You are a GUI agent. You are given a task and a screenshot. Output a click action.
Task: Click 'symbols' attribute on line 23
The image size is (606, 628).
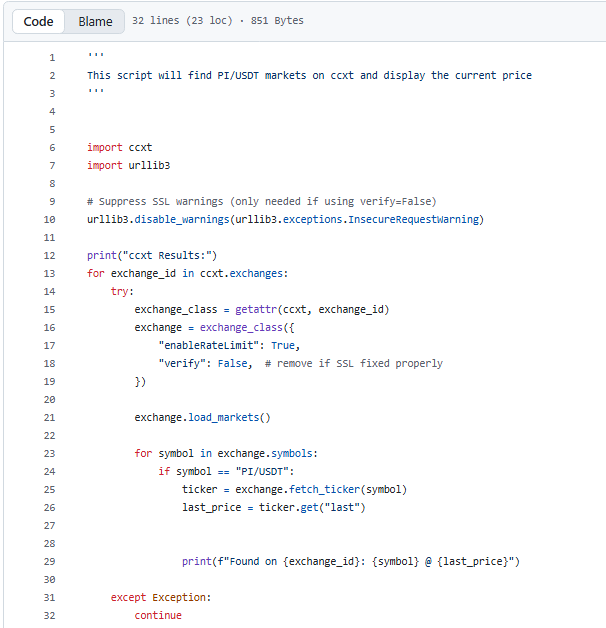point(292,453)
